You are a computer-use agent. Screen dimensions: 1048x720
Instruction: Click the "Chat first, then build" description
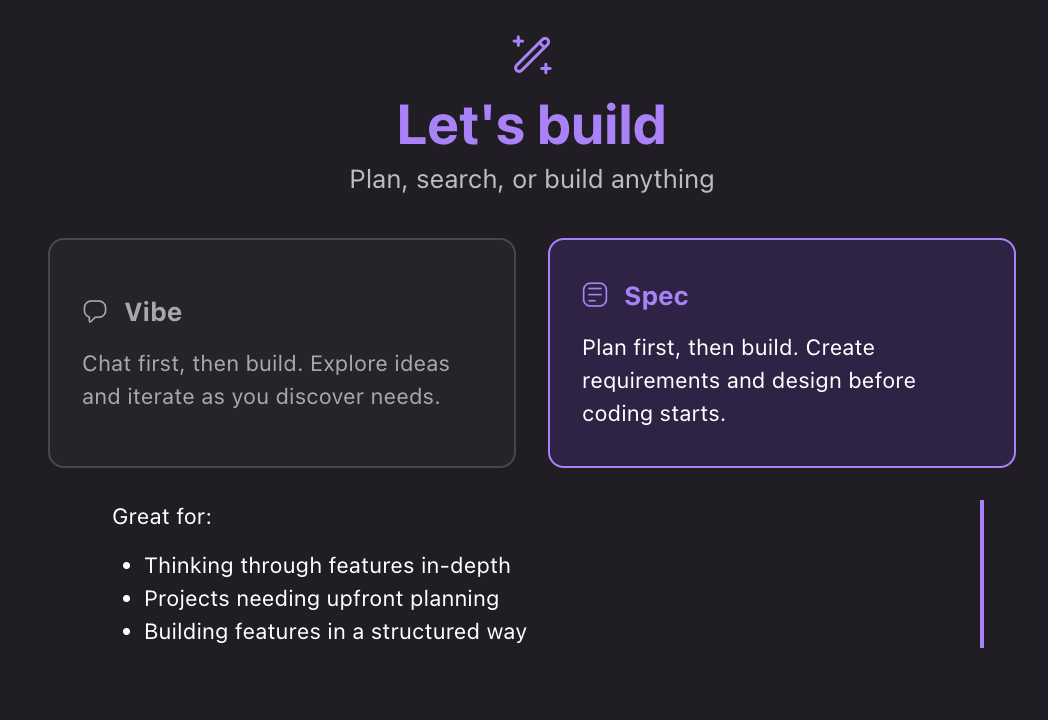click(x=265, y=363)
